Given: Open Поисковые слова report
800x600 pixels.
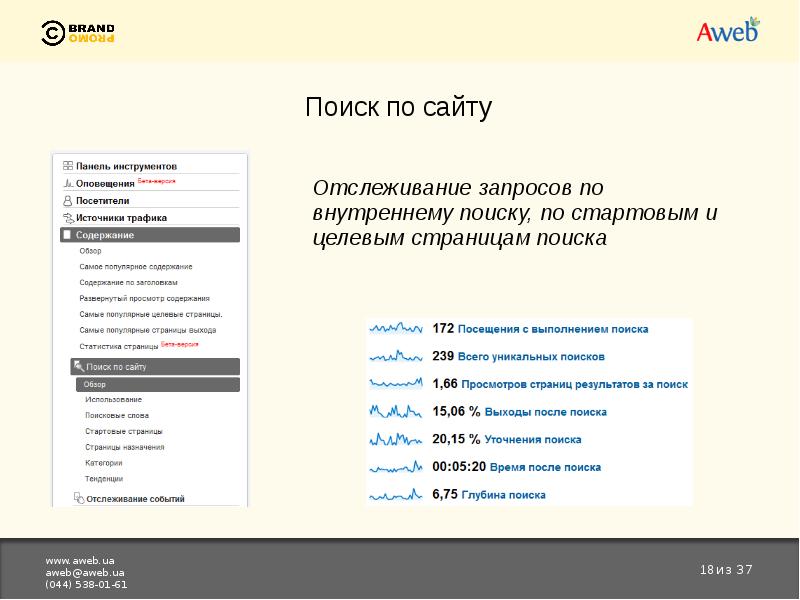Looking at the screenshot, I should point(116,416).
